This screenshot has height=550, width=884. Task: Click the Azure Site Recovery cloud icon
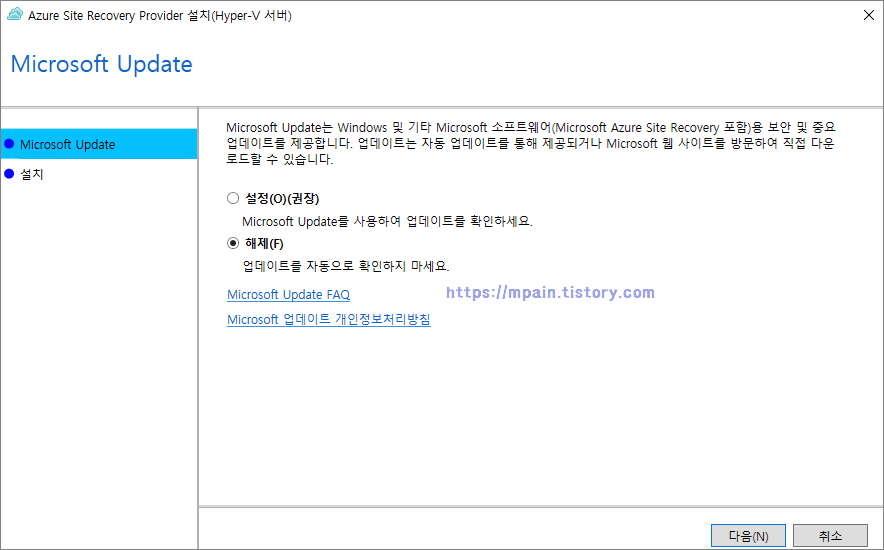pyautogui.click(x=15, y=15)
